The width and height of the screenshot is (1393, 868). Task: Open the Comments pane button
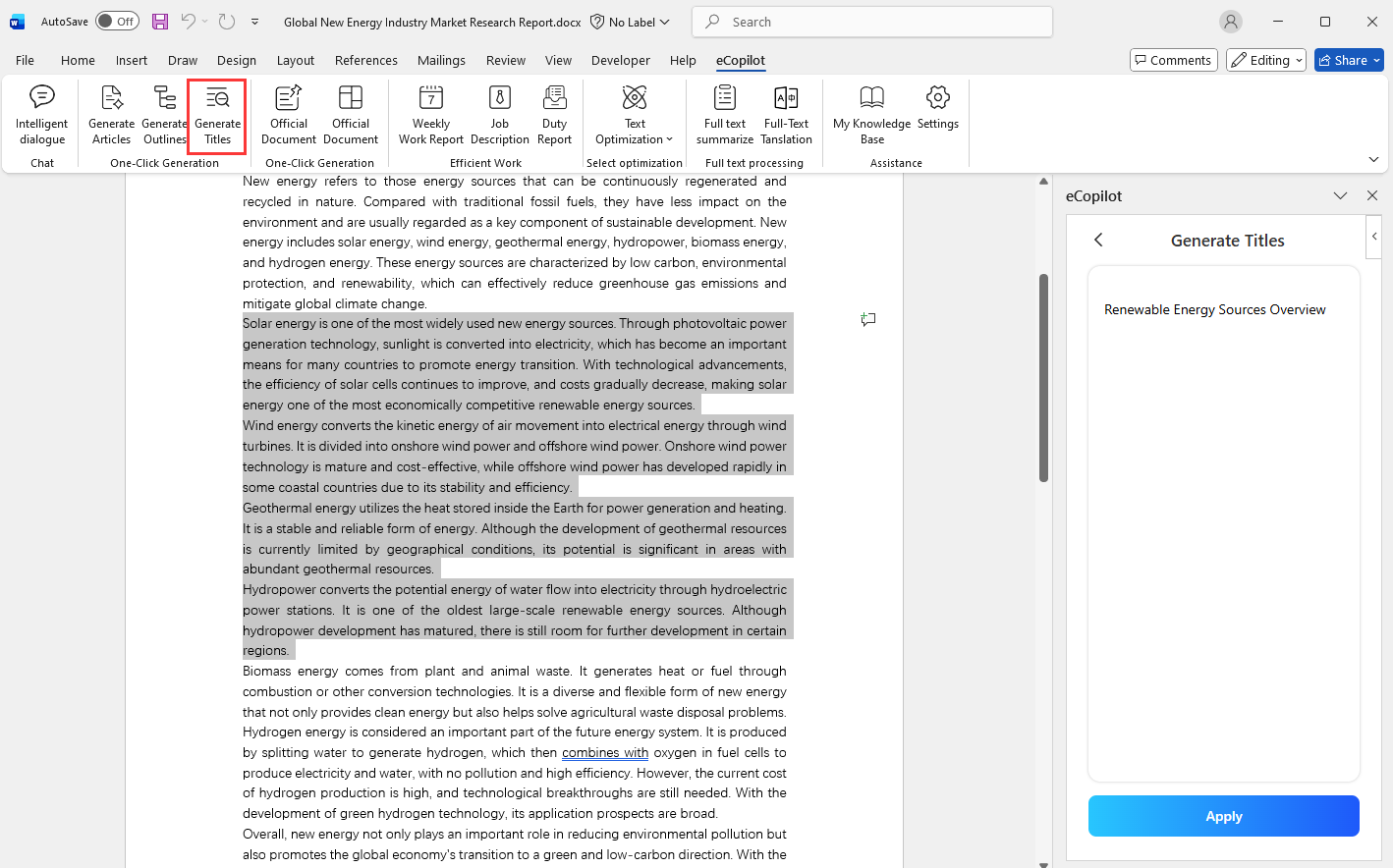(1173, 60)
